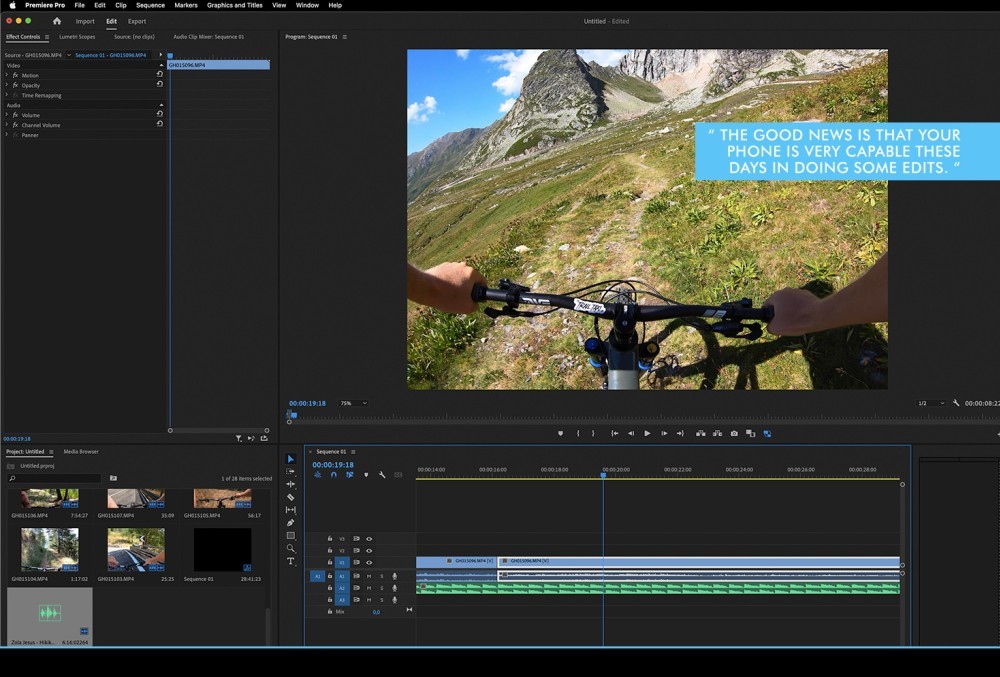
Task: Expand the Volume audio effect
Action: [7, 115]
